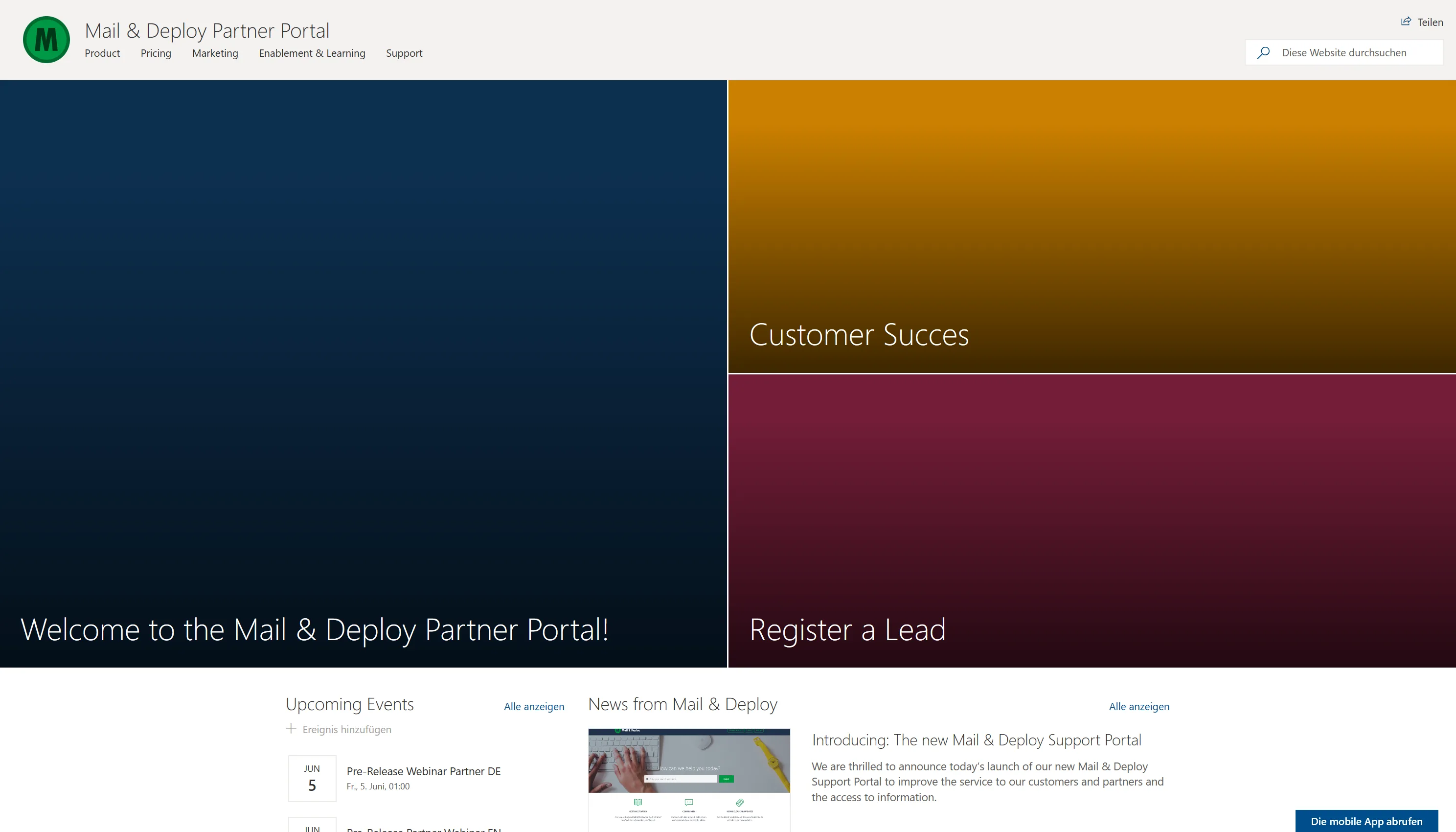The width and height of the screenshot is (1456, 832).
Task: Open Introducing: The new Support Portal headline
Action: coord(976,740)
